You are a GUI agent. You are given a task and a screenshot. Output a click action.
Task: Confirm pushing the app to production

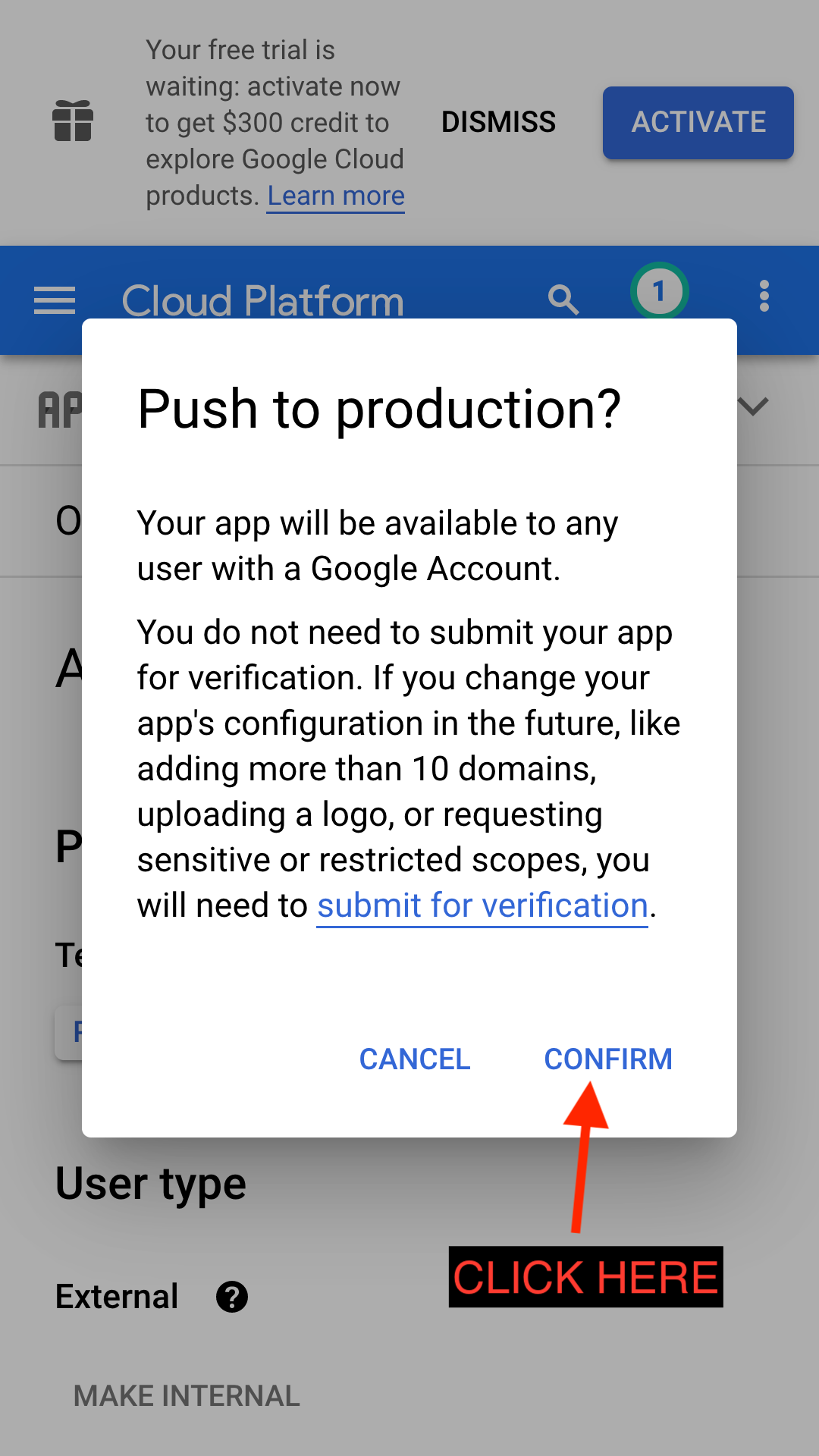608,1059
